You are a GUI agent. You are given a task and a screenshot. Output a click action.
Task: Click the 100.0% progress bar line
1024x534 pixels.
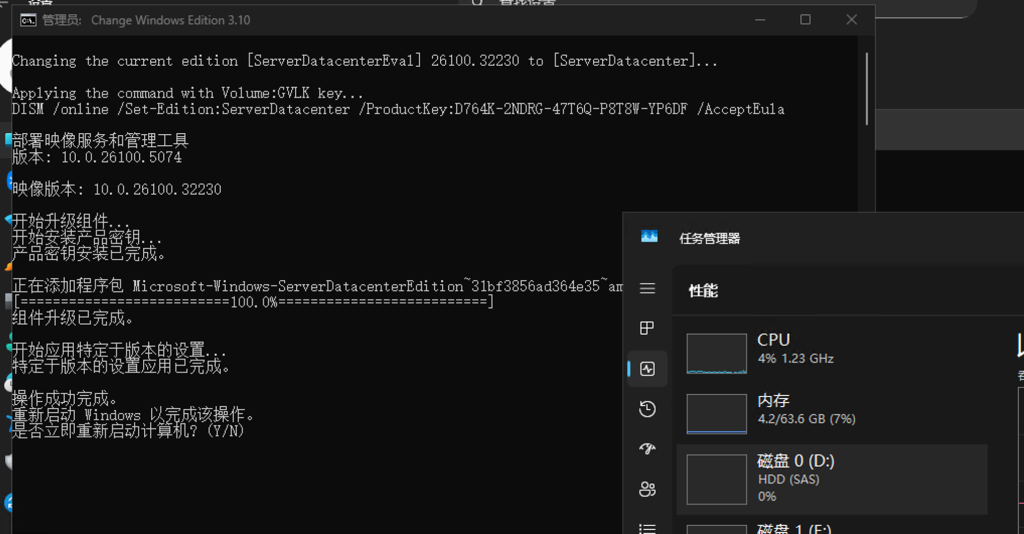coord(253,302)
